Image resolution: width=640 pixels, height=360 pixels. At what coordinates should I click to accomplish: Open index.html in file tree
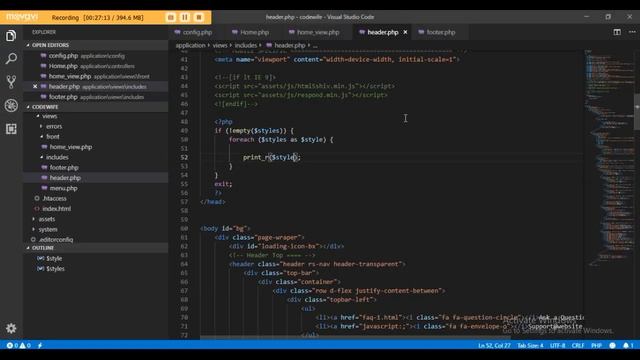[95, 209]
